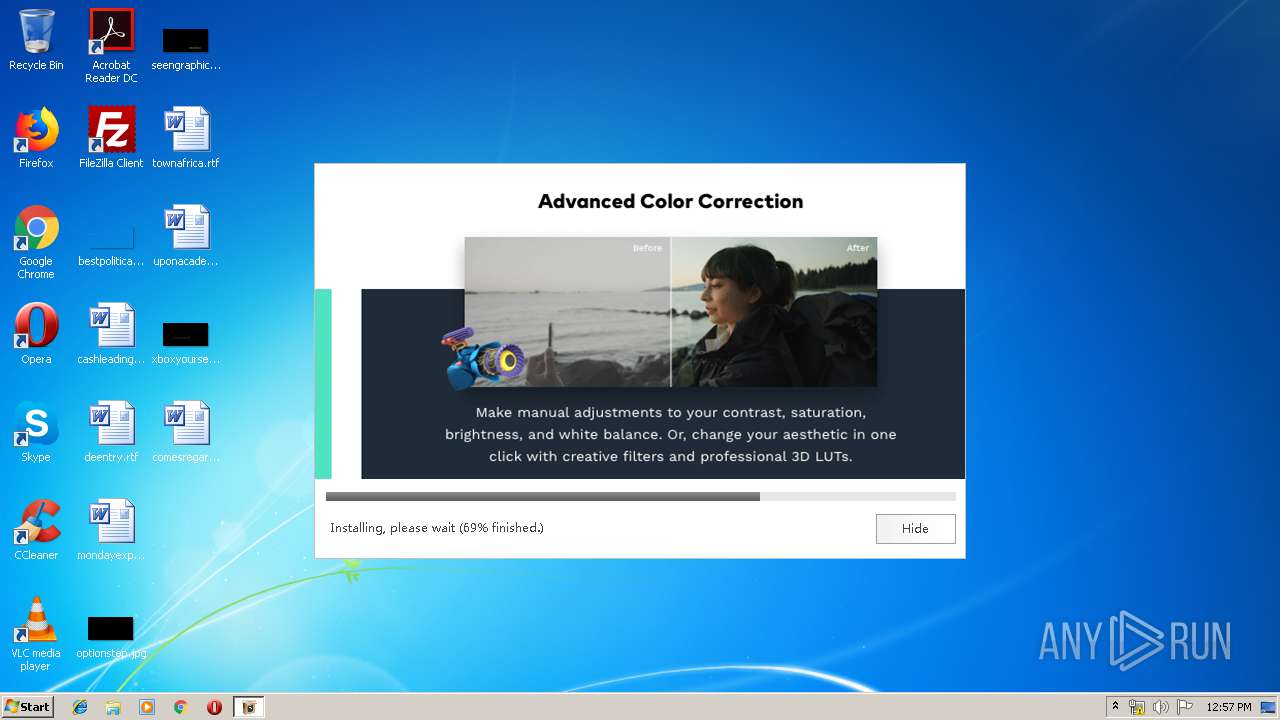This screenshot has width=1280, height=720.
Task: Click the installation progress bar
Action: [640, 496]
